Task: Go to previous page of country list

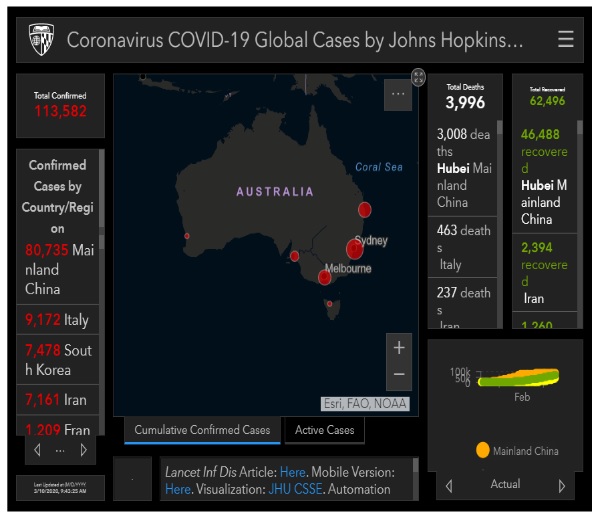Action: pyautogui.click(x=37, y=450)
